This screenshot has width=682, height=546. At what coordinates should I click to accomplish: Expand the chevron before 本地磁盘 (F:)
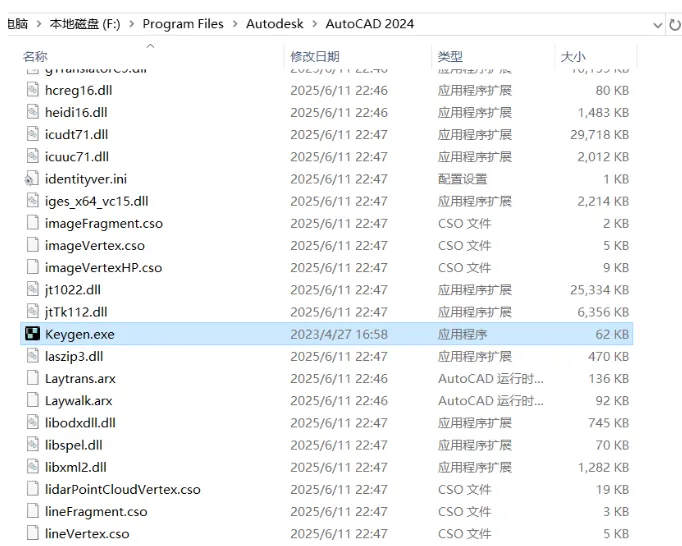(x=39, y=24)
